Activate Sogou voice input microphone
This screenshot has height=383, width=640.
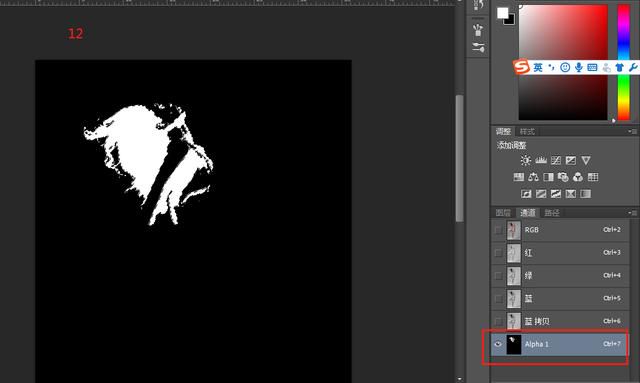[x=578, y=67]
